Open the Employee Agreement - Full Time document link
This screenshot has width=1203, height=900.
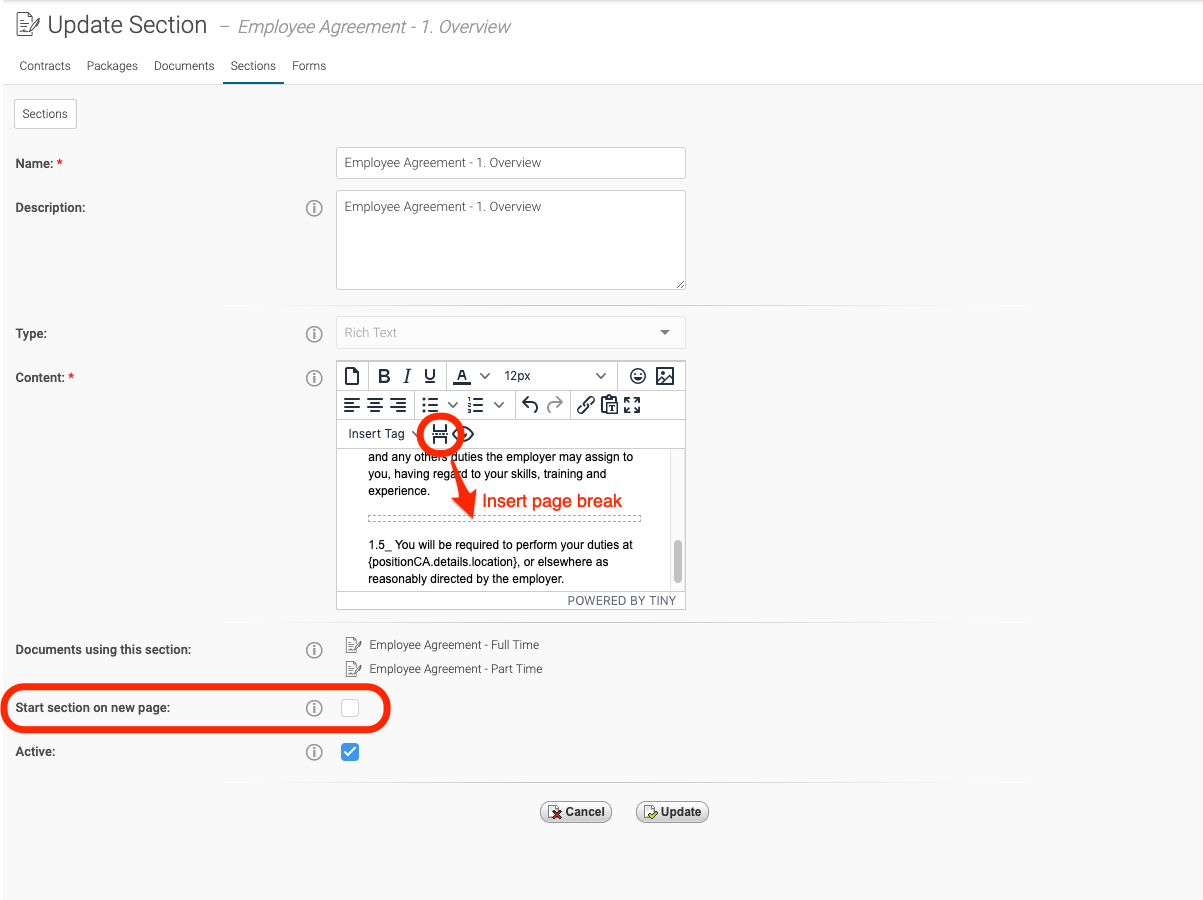pos(454,645)
